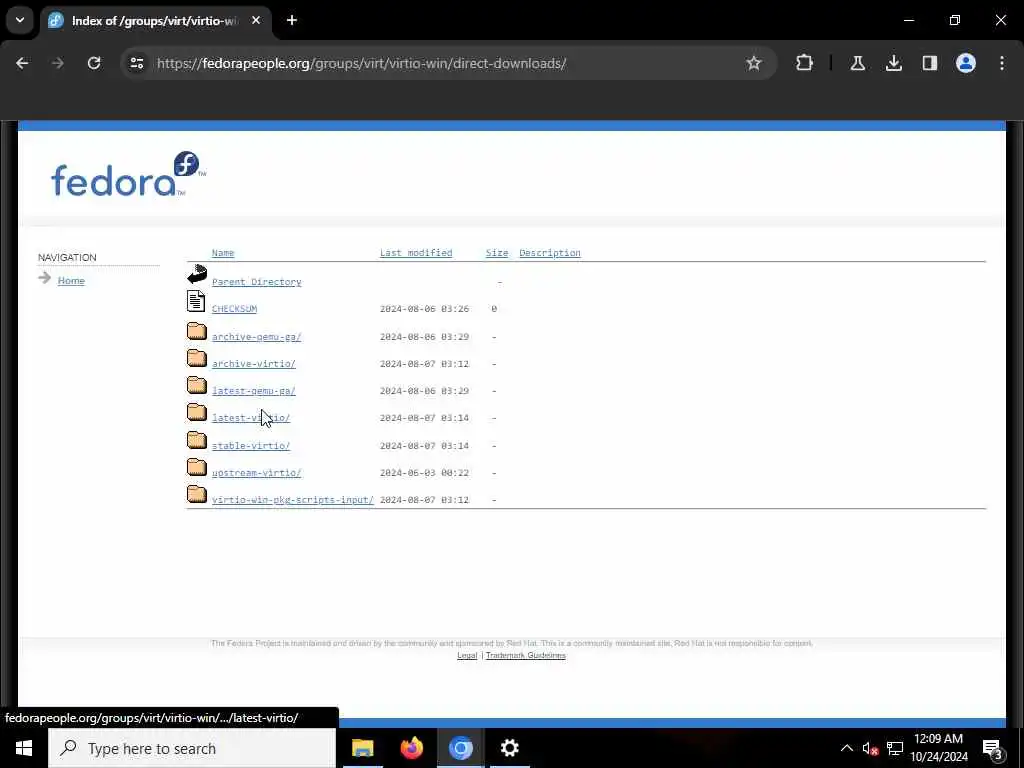
Task: Open the virtio-win-pkg-scripts-input/ folder link
Action: tap(293, 500)
